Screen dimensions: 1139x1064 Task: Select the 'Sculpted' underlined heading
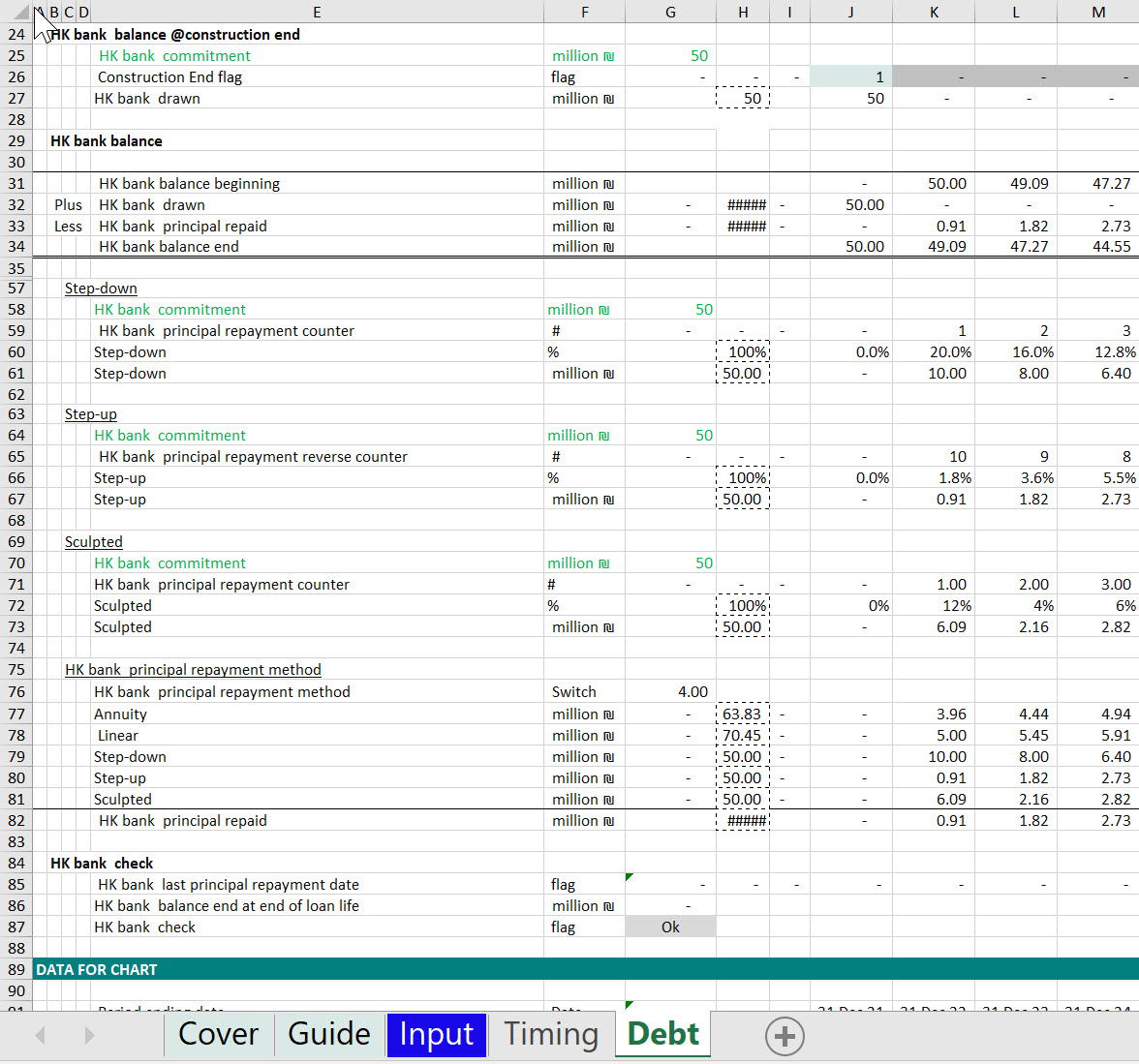click(x=94, y=542)
